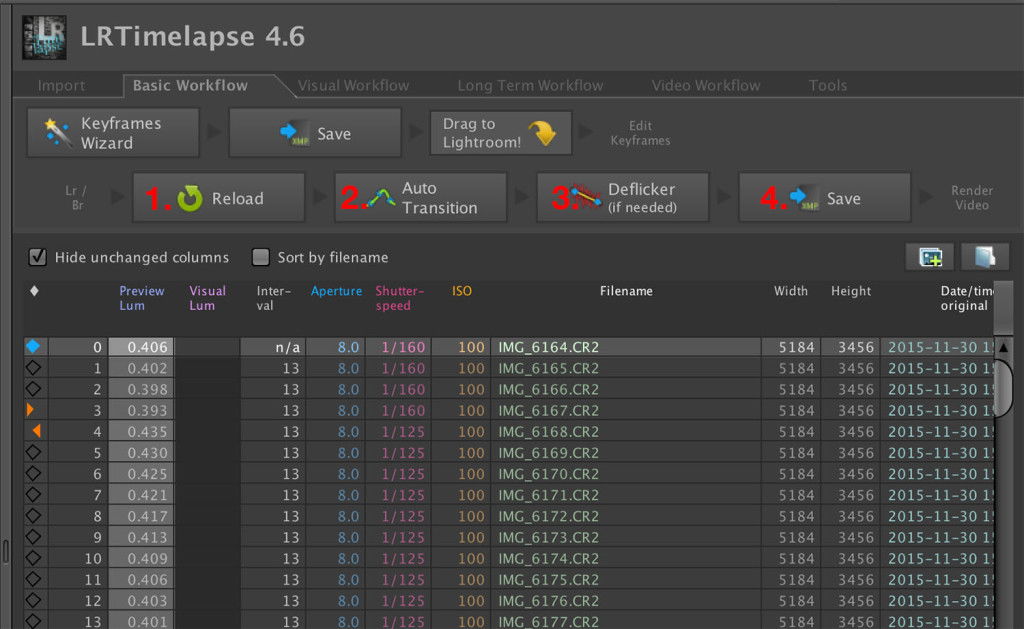Select filename IMG_6170.CR2

pyautogui.click(x=549, y=474)
